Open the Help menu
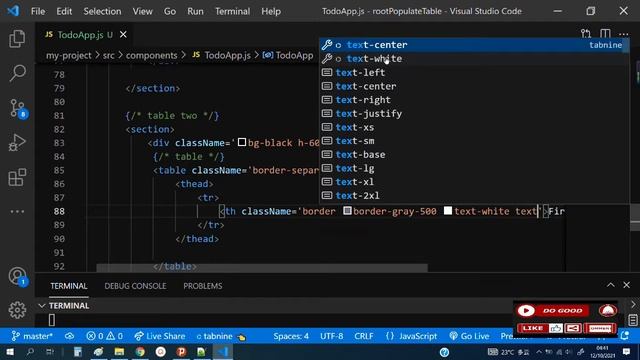 click(x=271, y=11)
